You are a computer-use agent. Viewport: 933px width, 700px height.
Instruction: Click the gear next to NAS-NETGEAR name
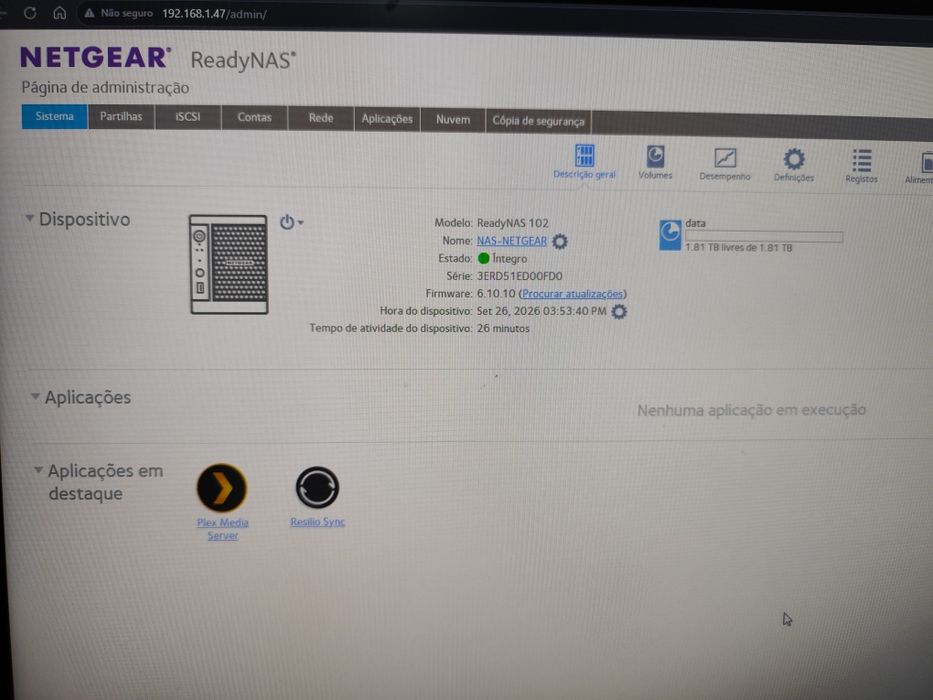[559, 241]
